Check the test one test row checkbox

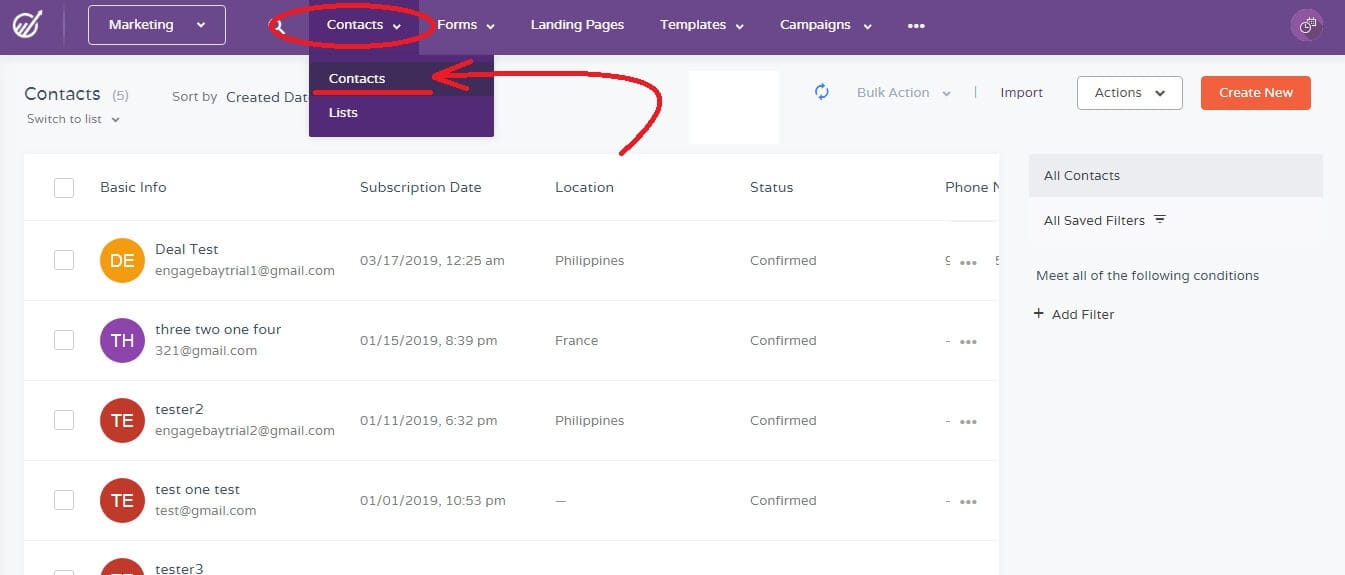(64, 500)
